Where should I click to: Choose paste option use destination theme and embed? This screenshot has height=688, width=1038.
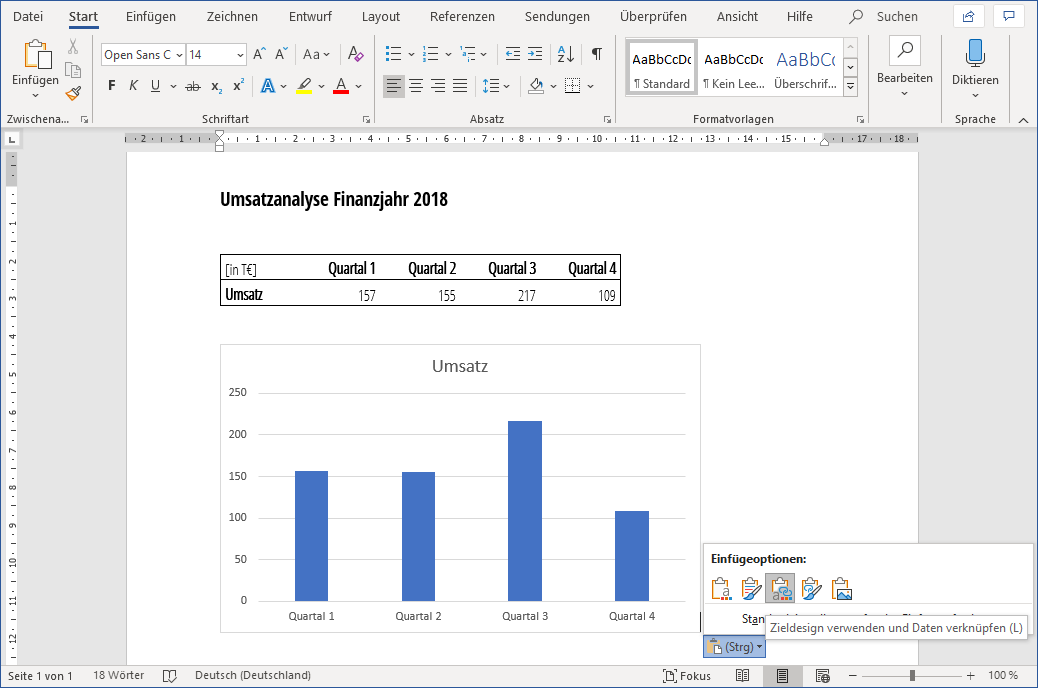(722, 589)
